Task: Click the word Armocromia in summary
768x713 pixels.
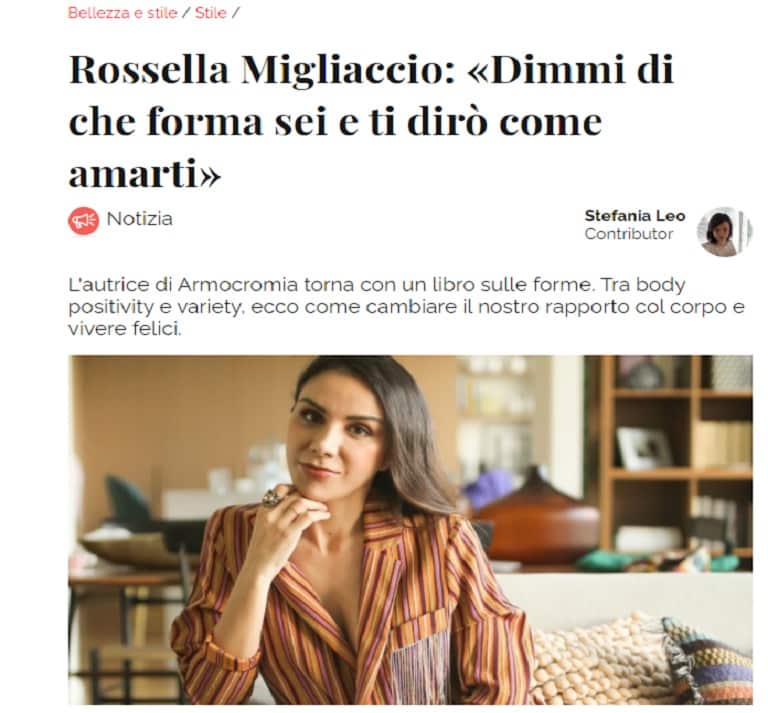Action: click(237, 285)
